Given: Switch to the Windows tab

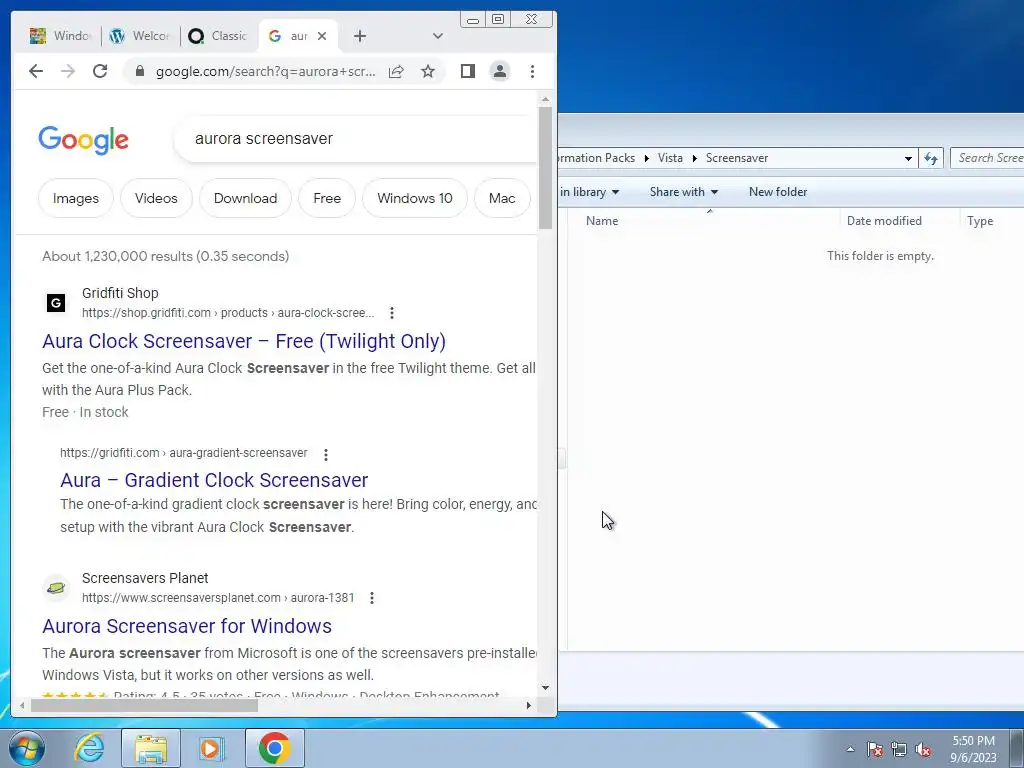Looking at the screenshot, I should click(x=61, y=36).
